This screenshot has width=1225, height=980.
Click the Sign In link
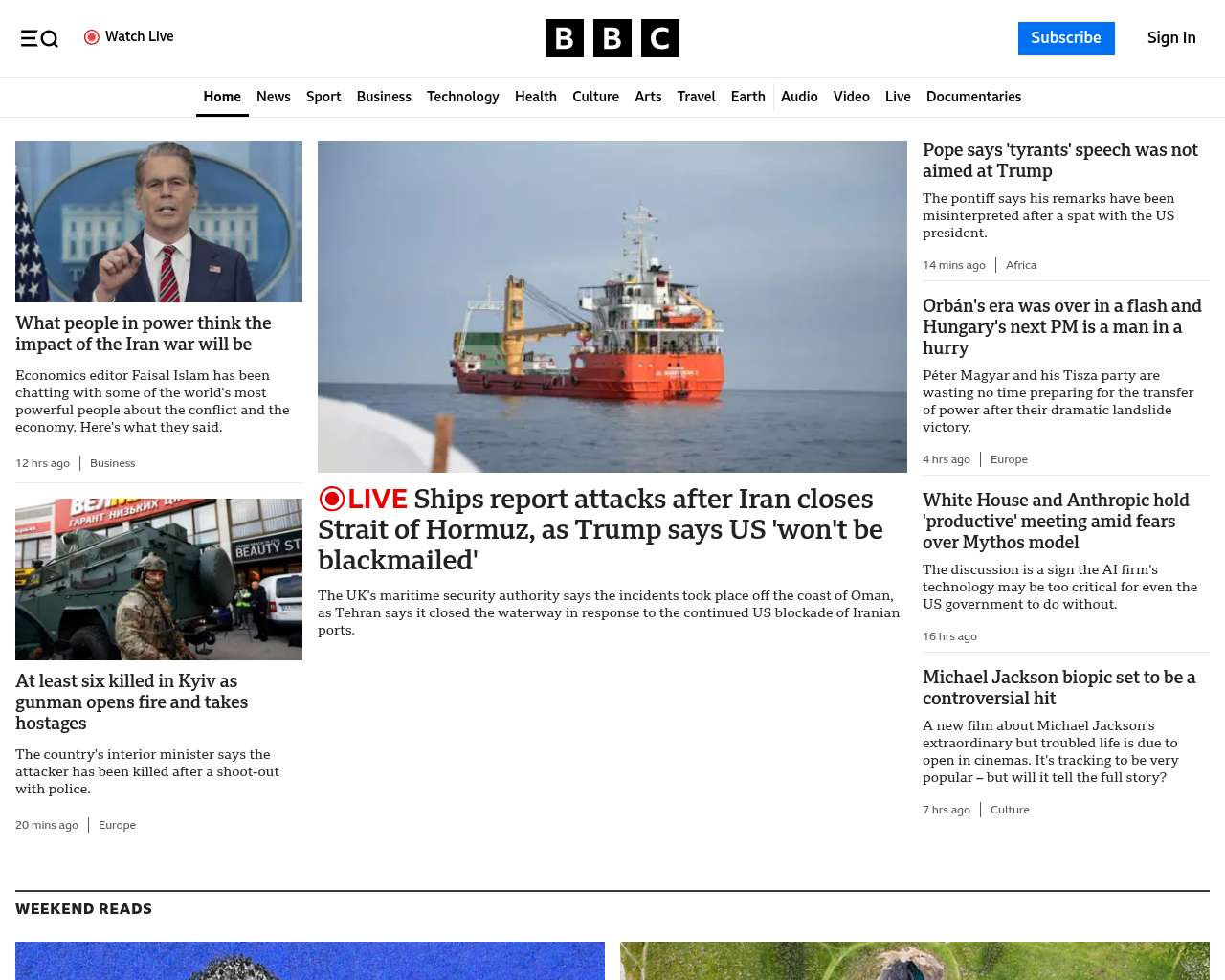coord(1170,38)
